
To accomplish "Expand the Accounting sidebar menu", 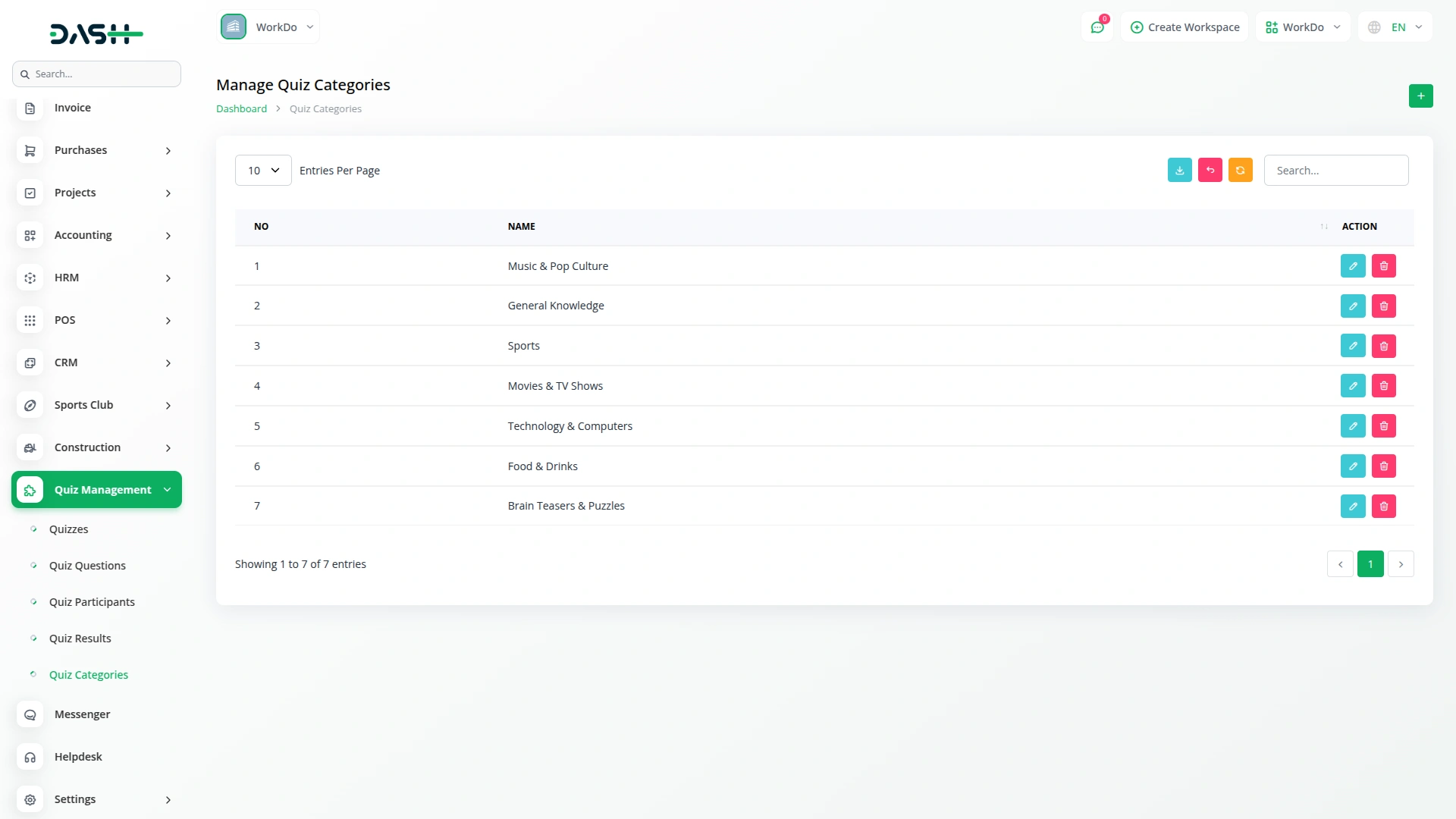I will pyautogui.click(x=96, y=235).
